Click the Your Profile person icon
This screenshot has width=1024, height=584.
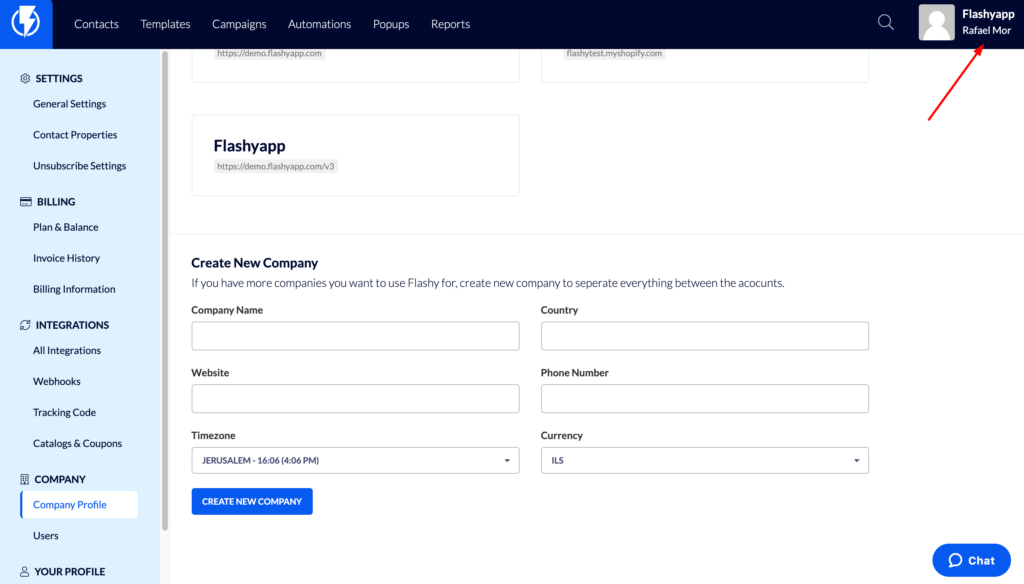click(x=24, y=572)
